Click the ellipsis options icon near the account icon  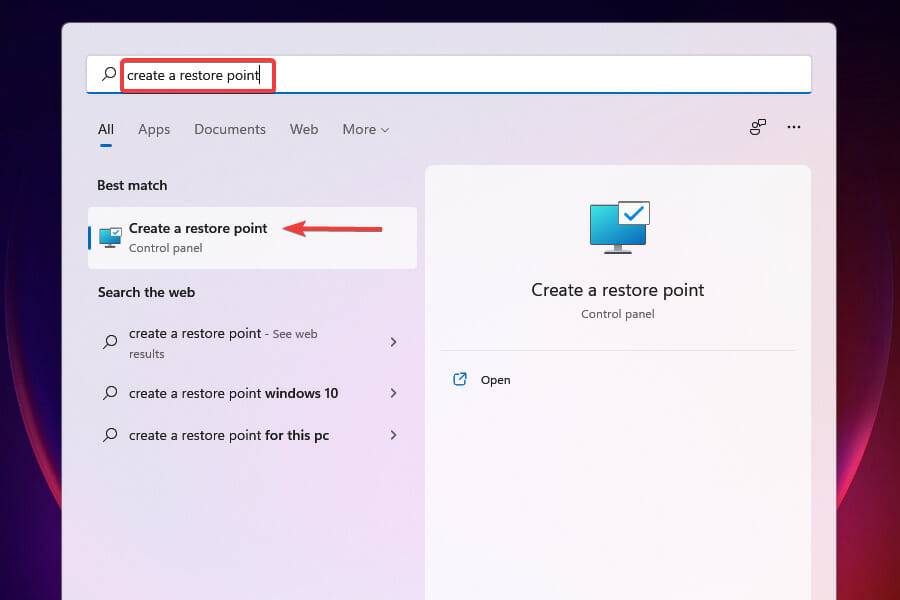click(794, 127)
